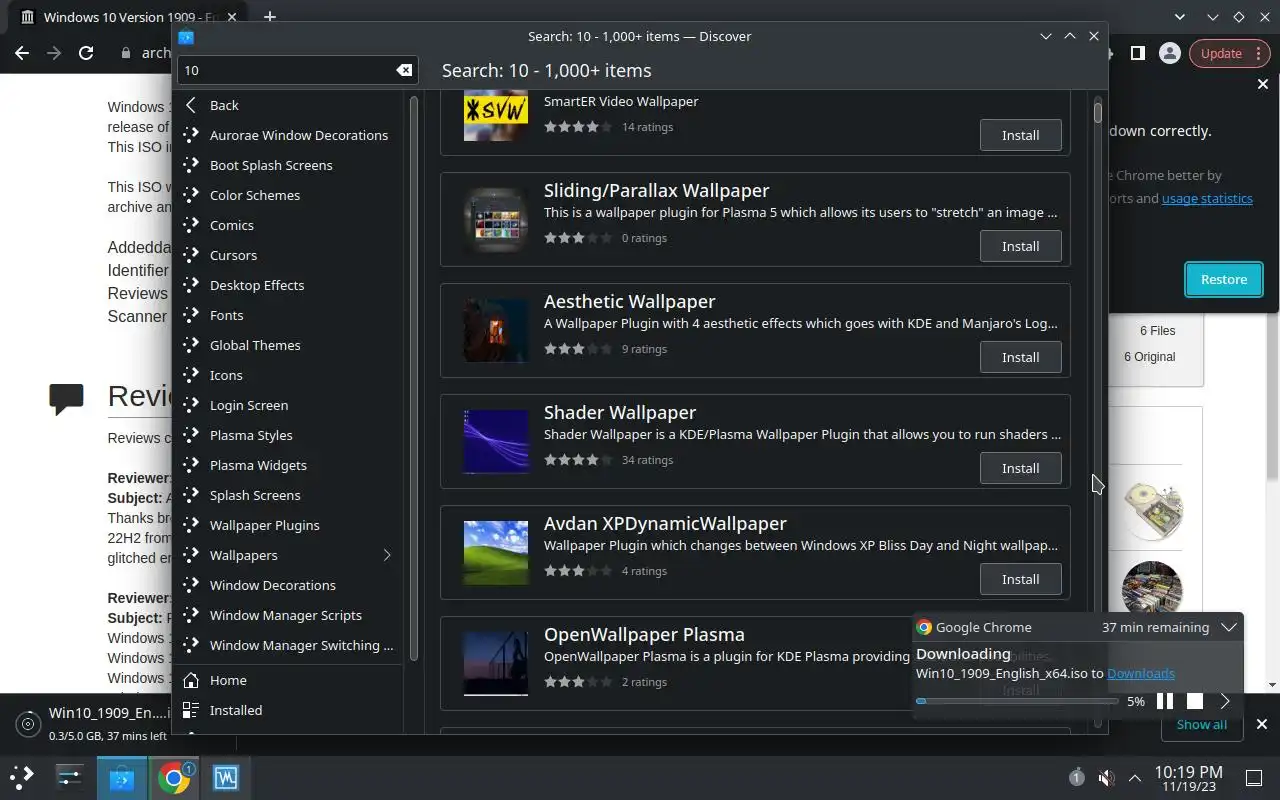The height and width of the screenshot is (800, 1280).
Task: Click the Plasma Widgets category icon
Action: [191, 465]
